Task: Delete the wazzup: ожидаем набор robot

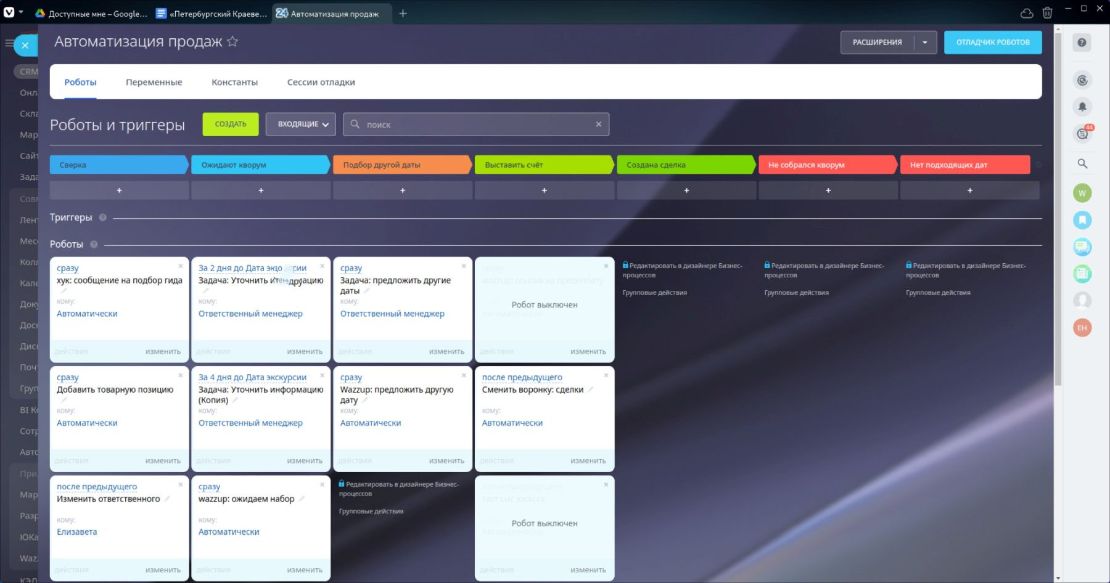Action: click(x=322, y=485)
